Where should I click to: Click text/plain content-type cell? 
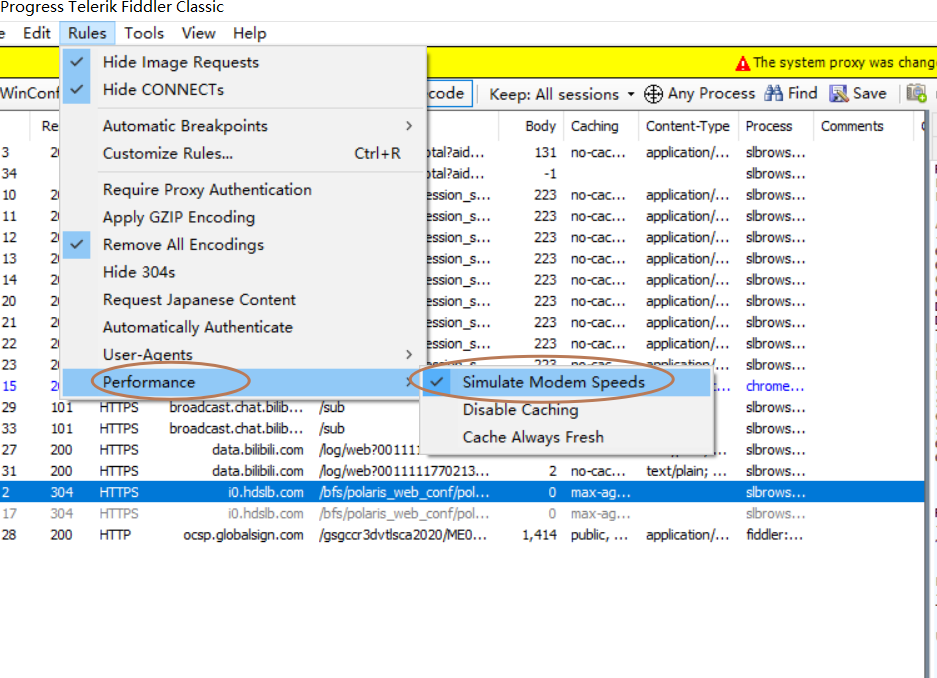click(x=686, y=471)
